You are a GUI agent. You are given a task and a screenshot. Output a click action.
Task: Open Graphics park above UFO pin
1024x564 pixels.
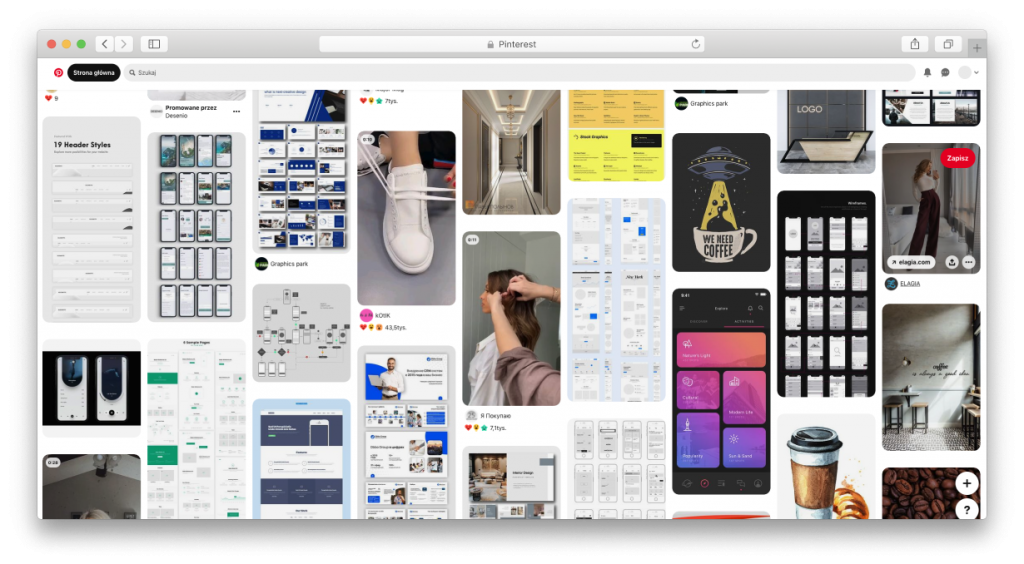click(709, 103)
